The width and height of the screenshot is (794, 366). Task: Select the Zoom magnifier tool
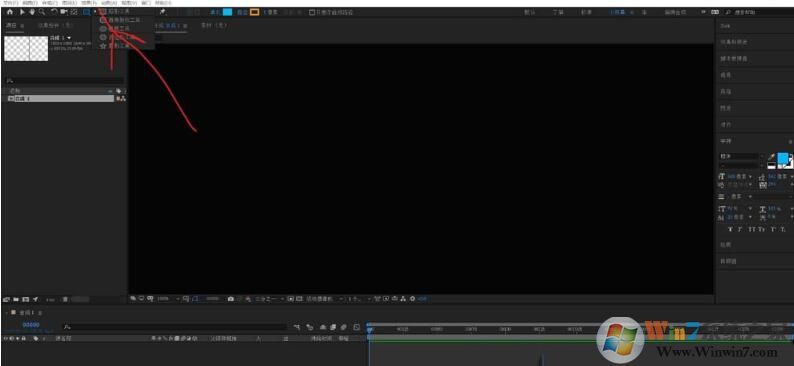[x=42, y=12]
